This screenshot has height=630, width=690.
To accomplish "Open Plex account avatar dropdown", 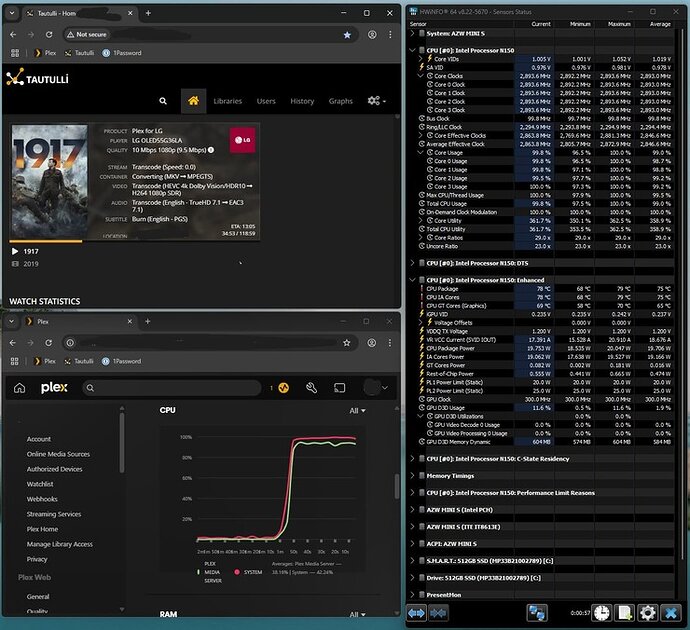I will [375, 388].
